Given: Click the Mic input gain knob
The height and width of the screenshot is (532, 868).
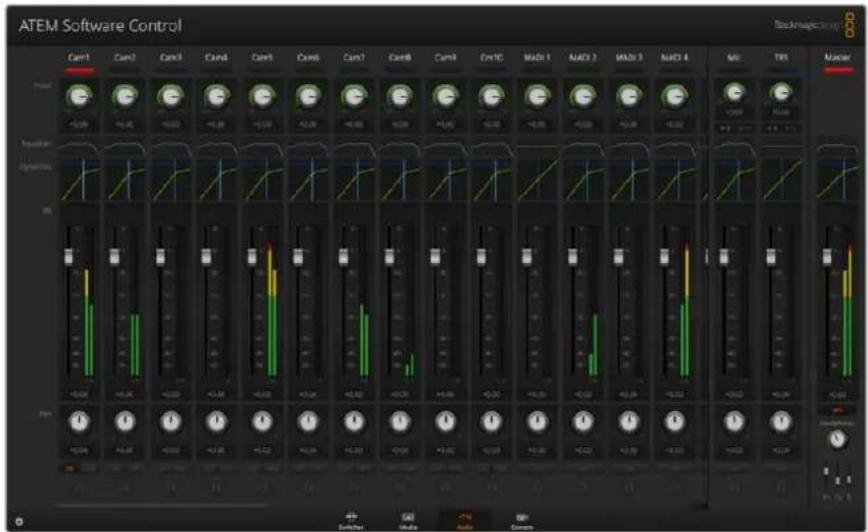Looking at the screenshot, I should click(734, 92).
